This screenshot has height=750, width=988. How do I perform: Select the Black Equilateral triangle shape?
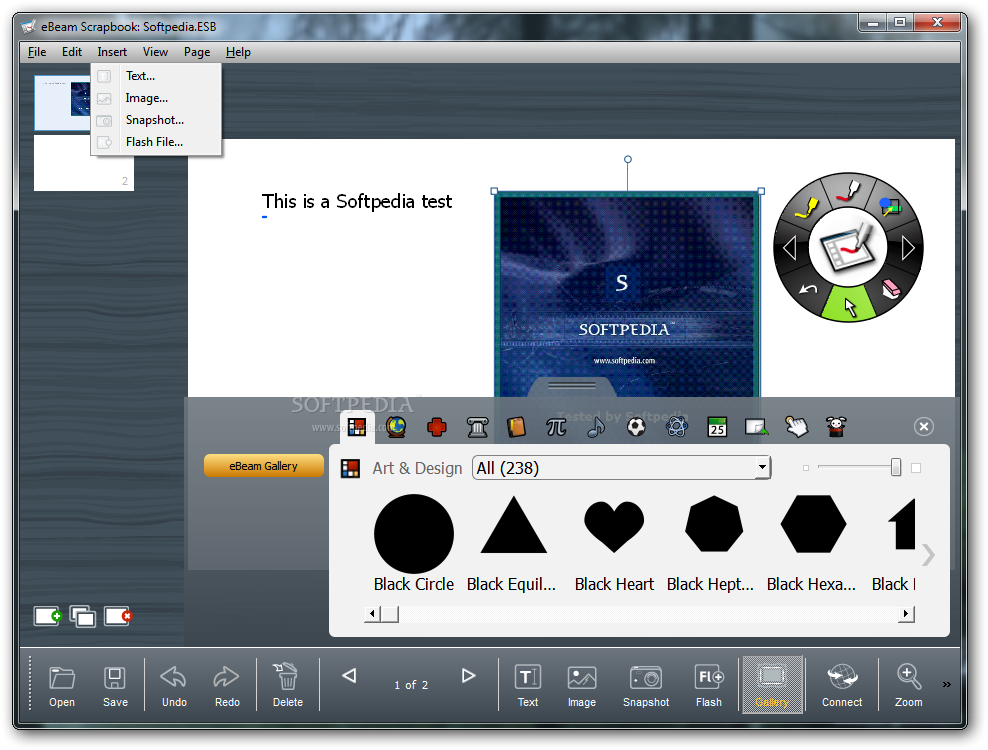click(514, 526)
